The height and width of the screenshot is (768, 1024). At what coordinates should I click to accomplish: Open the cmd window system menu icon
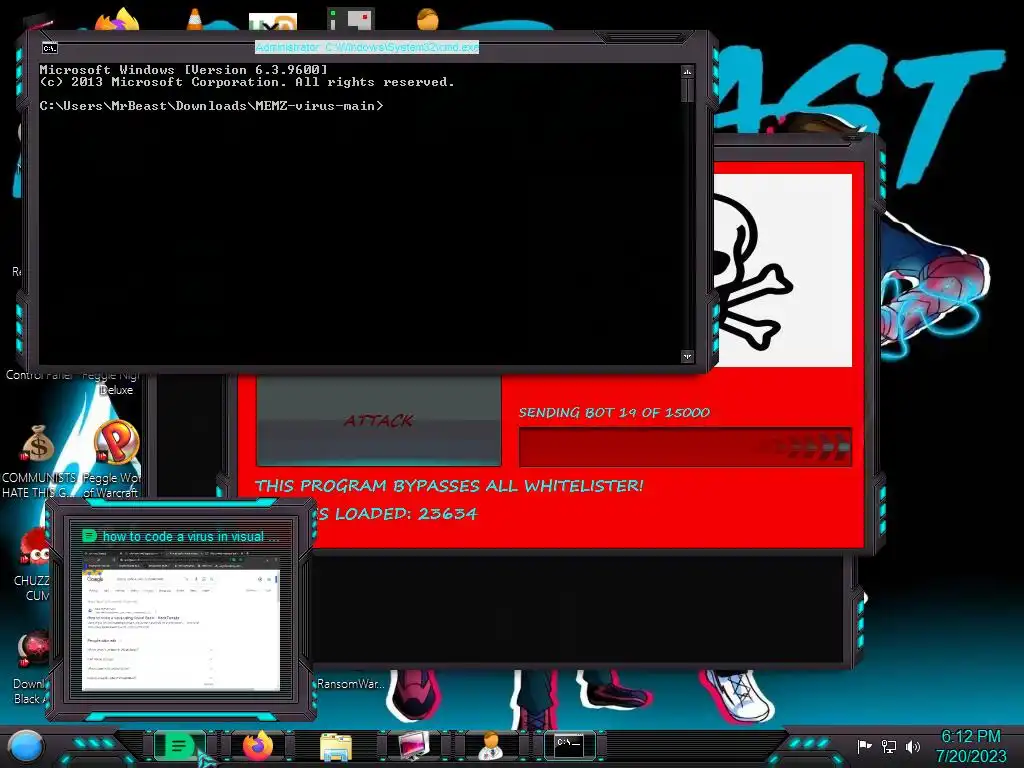(x=50, y=48)
